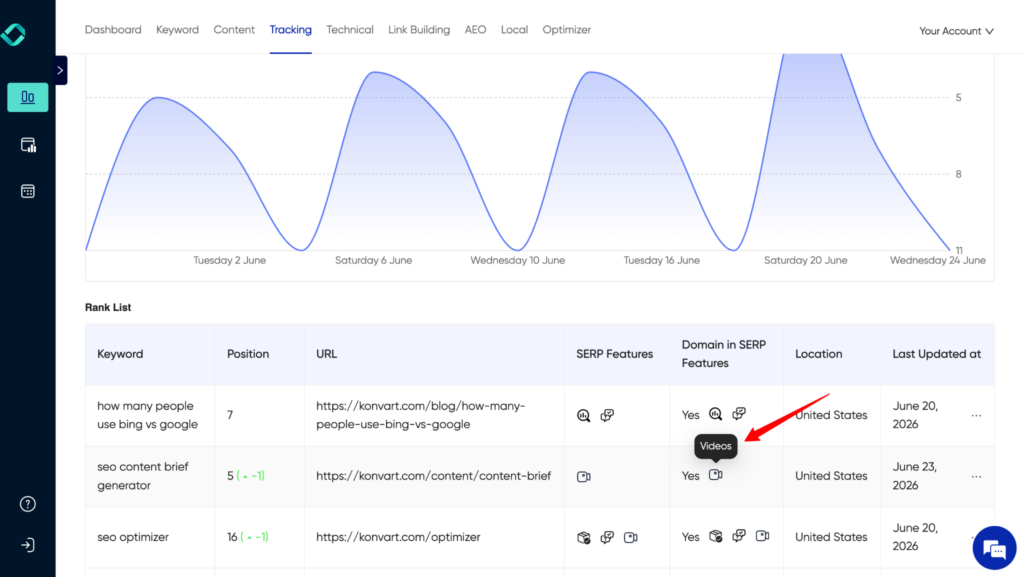Click the SERP Features search icon for bing vs google
The image size is (1024, 577).
coord(584,415)
